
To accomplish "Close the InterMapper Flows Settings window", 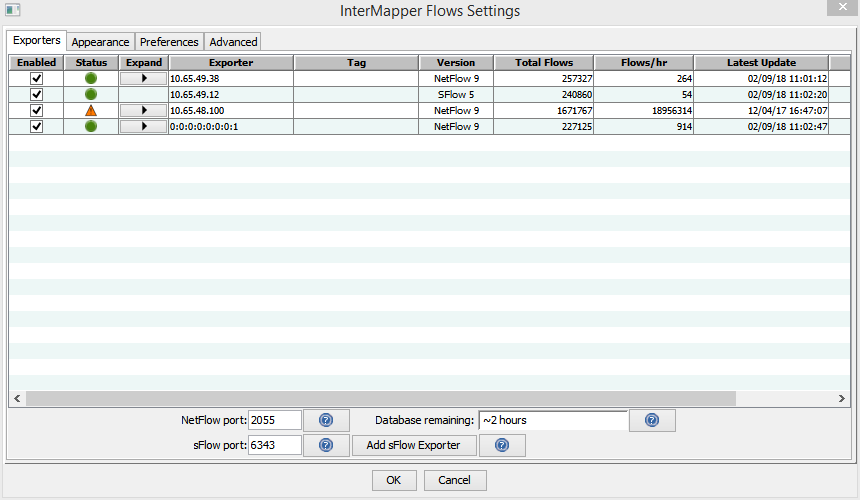I will (x=842, y=7).
